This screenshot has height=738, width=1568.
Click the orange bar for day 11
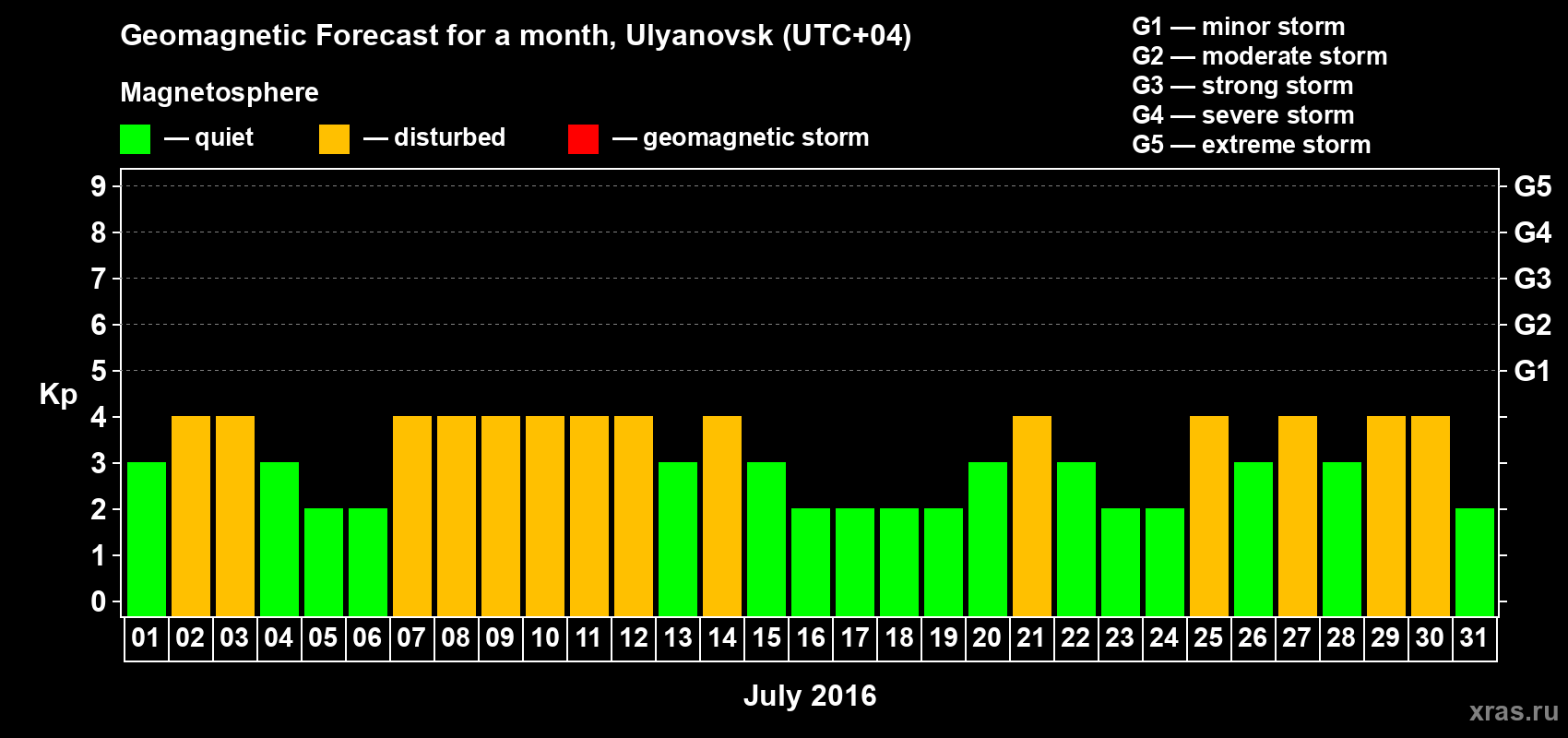(x=589, y=517)
